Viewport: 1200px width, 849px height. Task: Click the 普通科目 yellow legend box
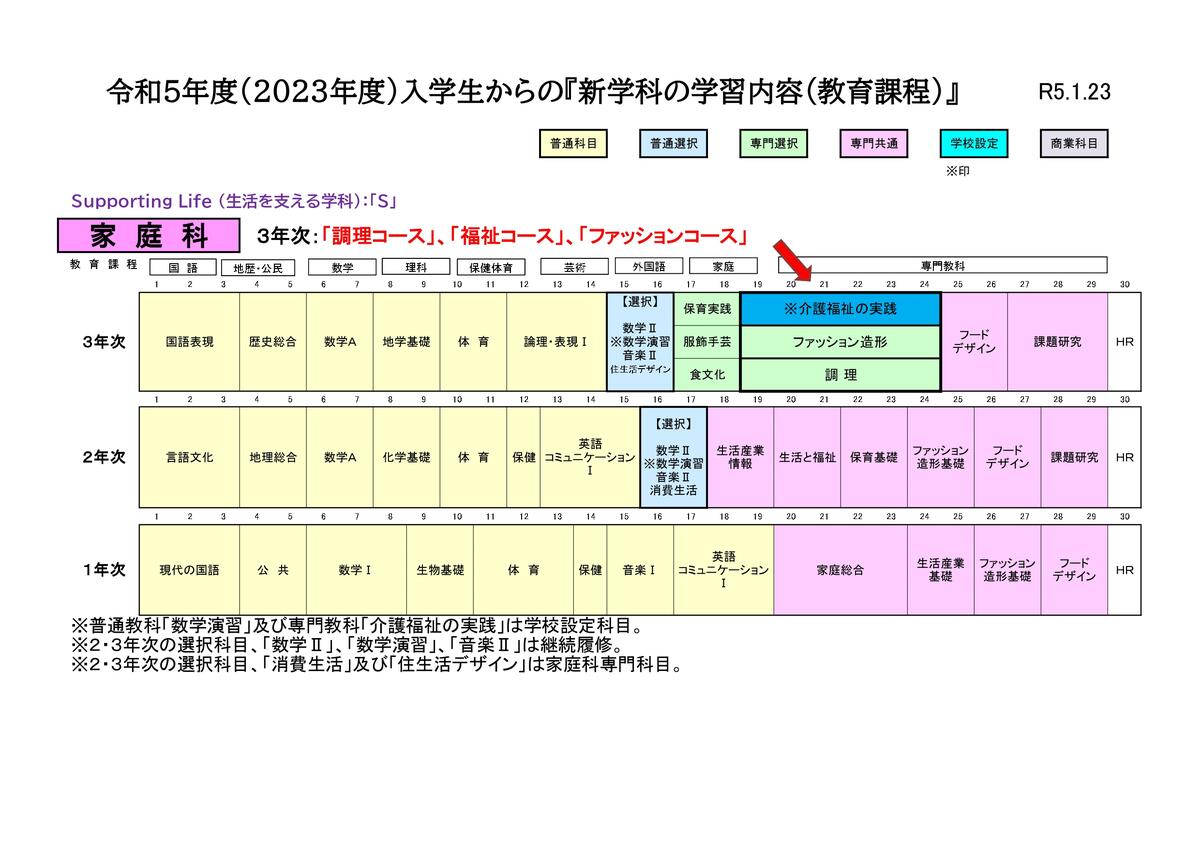point(573,144)
